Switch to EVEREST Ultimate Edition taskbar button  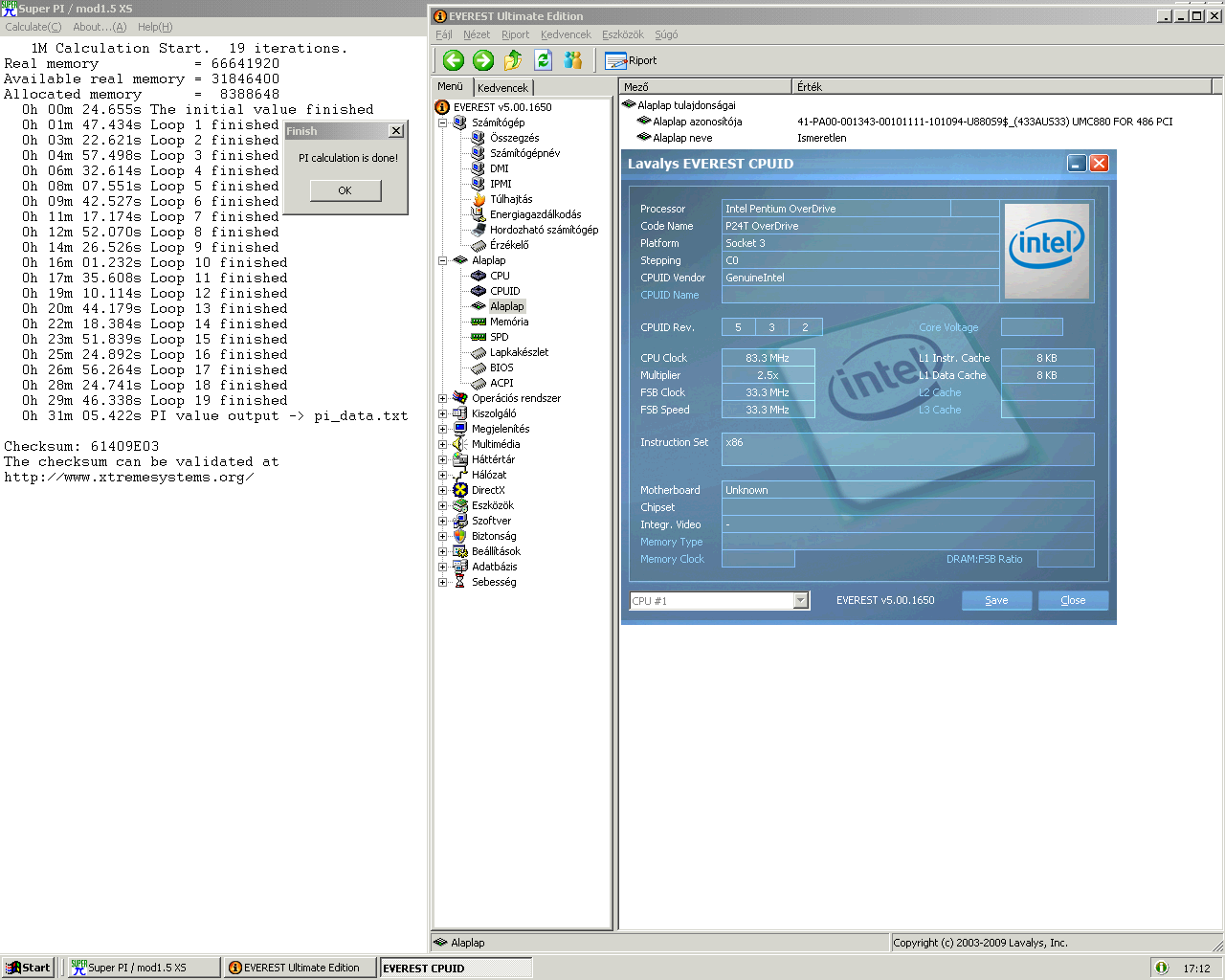(301, 968)
